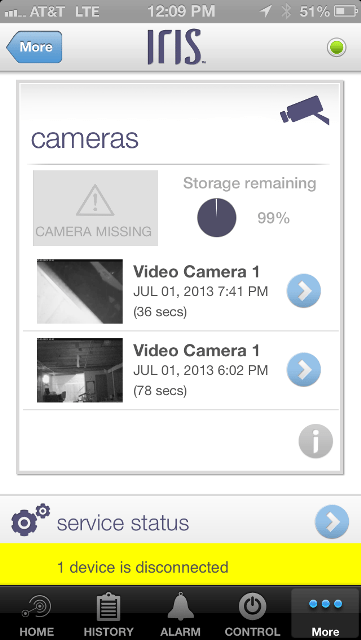Tap the Iris logo in header

point(176,47)
